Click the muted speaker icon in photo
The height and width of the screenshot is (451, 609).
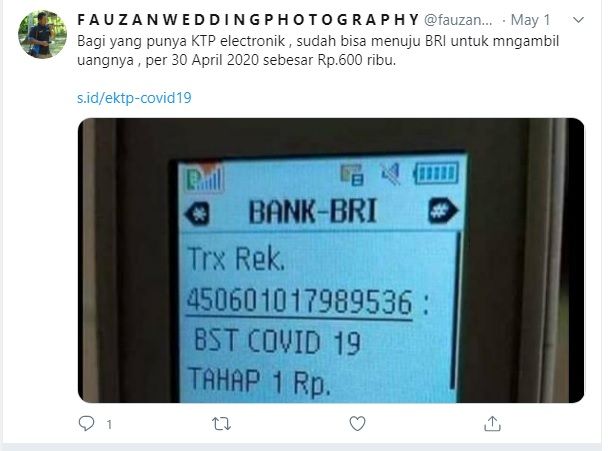click(390, 174)
